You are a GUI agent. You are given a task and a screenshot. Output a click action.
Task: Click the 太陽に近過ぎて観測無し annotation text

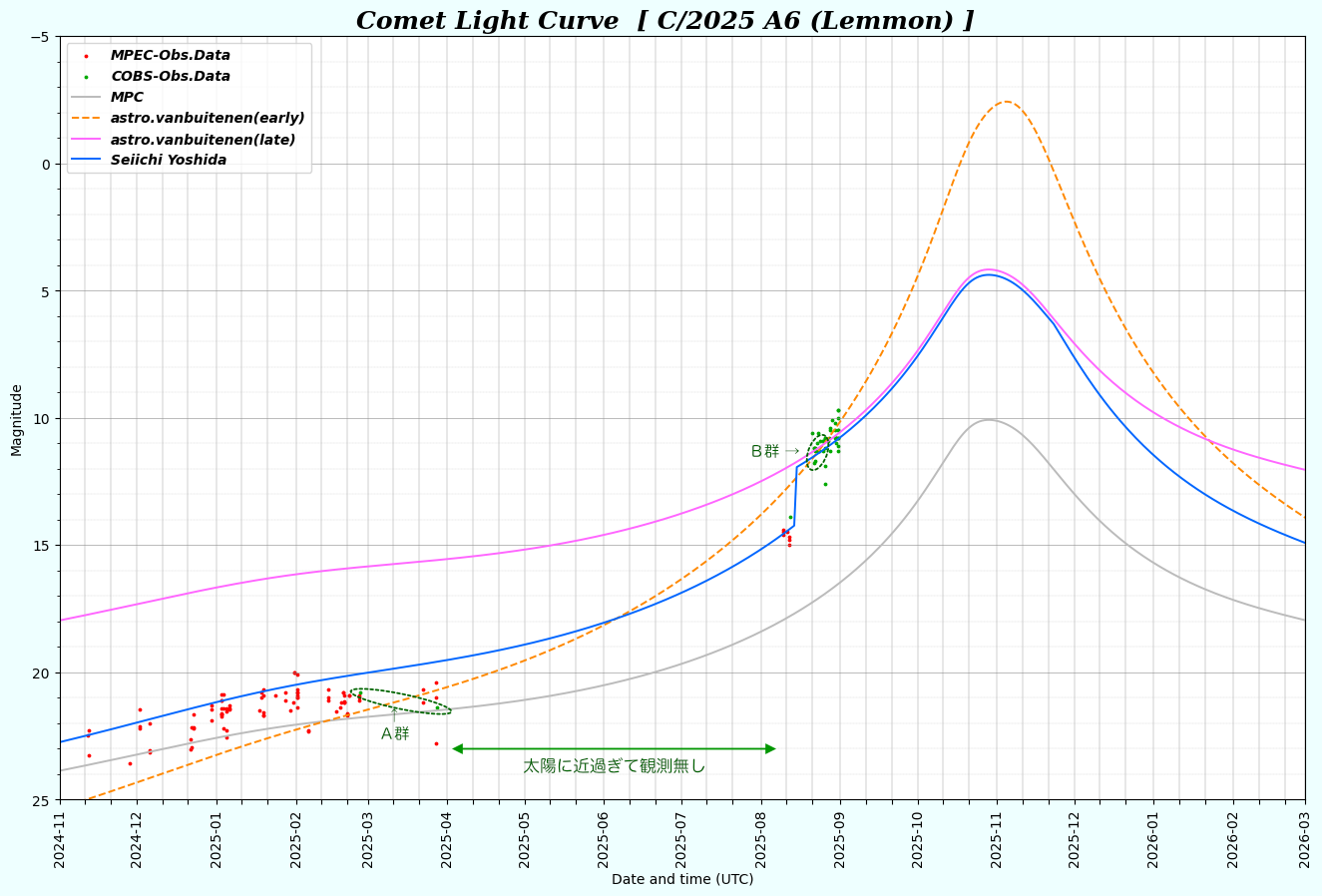(x=614, y=766)
